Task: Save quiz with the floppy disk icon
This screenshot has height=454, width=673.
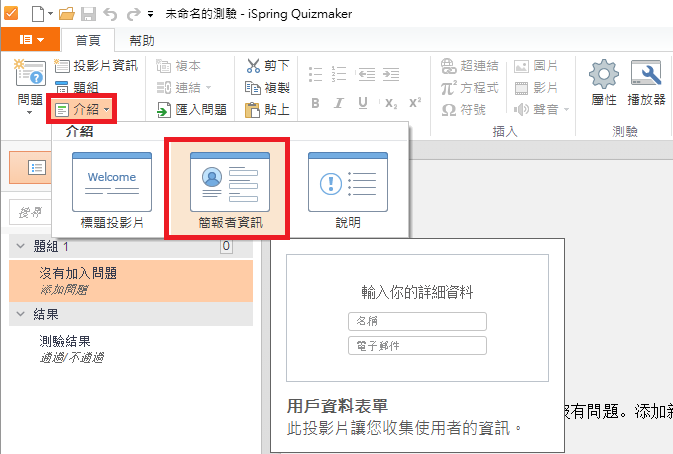Action: (88, 14)
